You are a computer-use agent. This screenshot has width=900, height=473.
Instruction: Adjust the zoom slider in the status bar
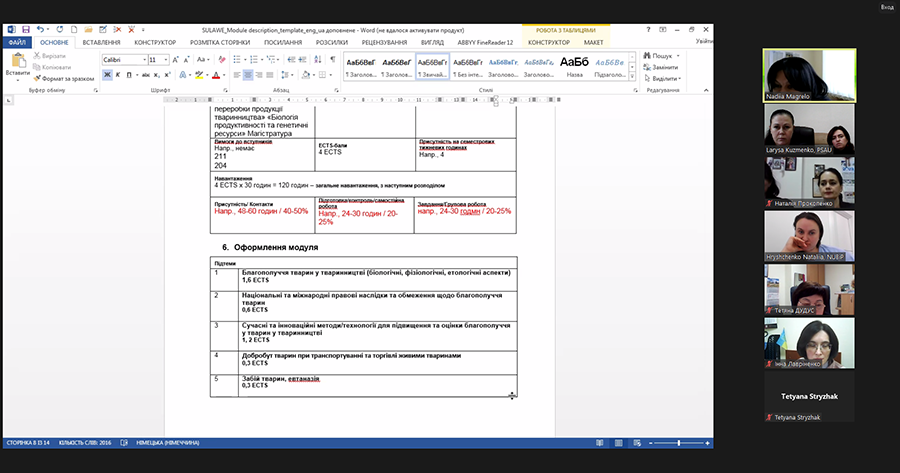(x=678, y=443)
